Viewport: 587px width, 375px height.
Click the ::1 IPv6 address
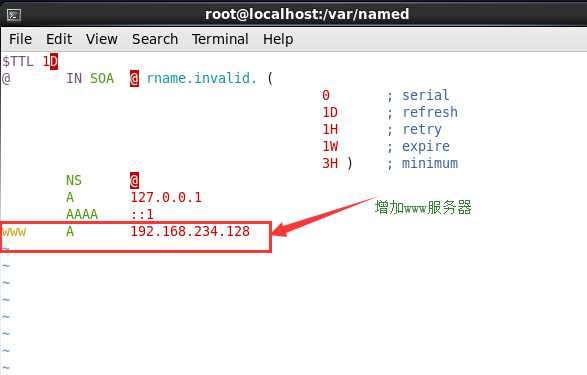(x=142, y=214)
